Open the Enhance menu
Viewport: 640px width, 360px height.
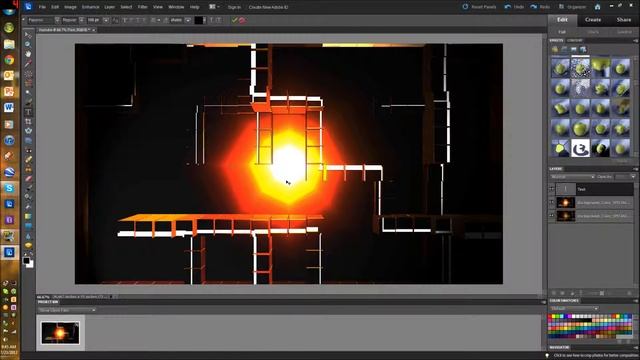pos(90,7)
